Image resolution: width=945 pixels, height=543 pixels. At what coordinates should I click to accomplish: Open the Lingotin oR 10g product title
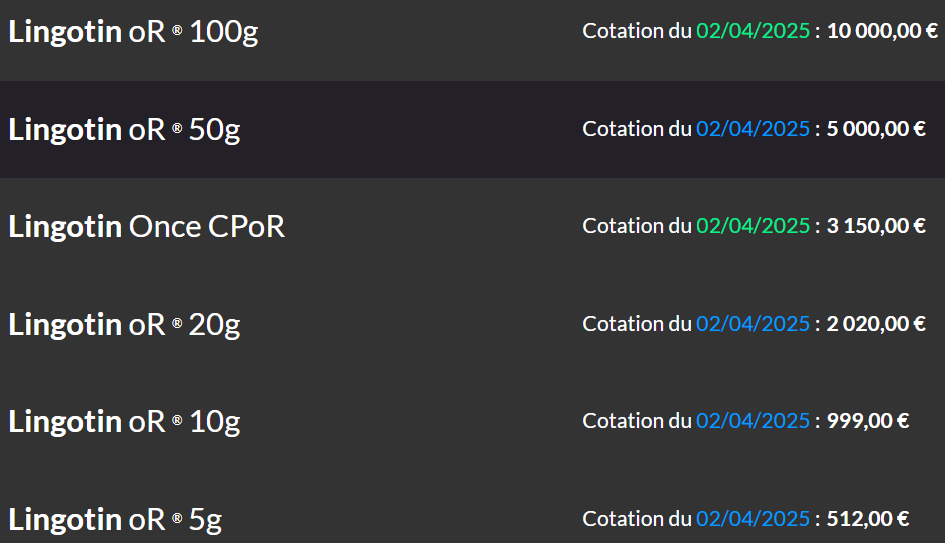124,422
